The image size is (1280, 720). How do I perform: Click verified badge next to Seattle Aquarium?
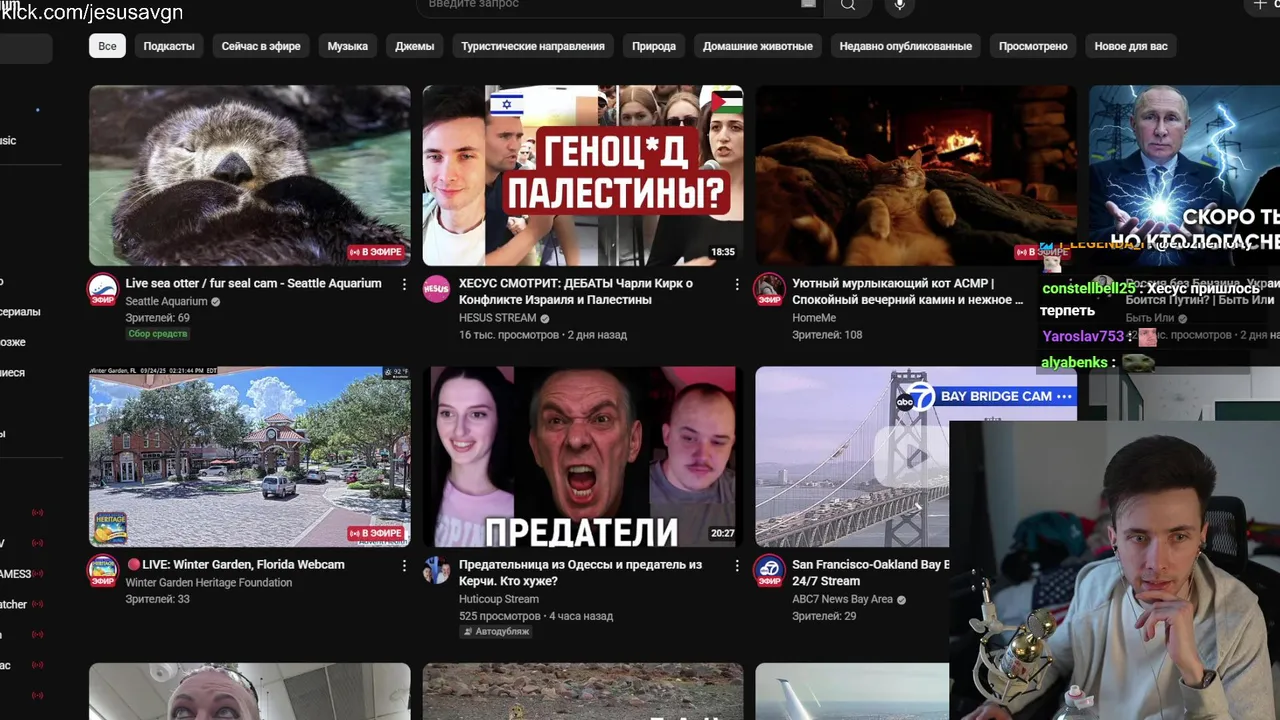tap(216, 301)
